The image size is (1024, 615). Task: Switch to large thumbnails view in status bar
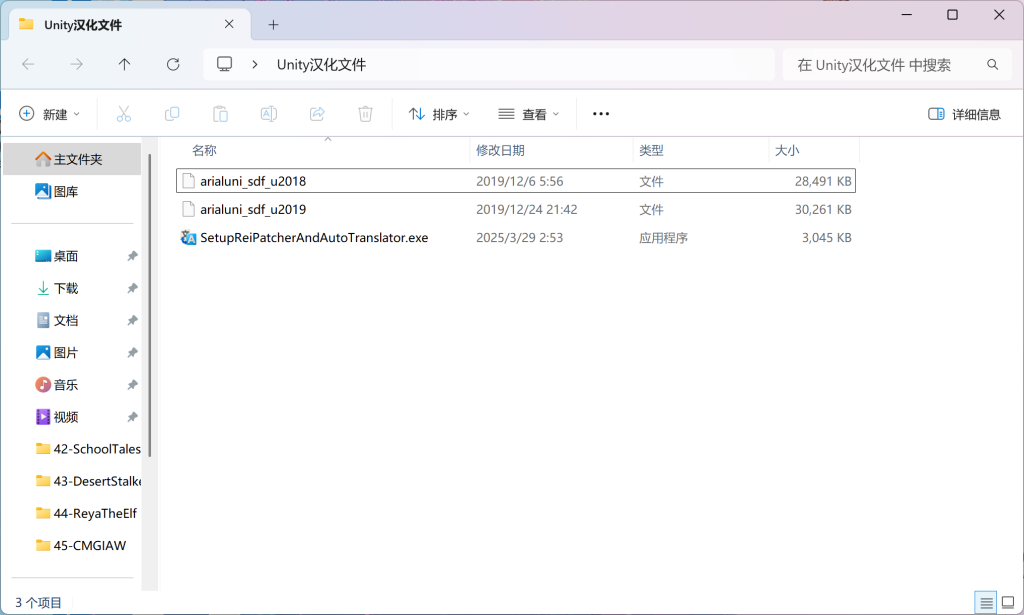1007,602
